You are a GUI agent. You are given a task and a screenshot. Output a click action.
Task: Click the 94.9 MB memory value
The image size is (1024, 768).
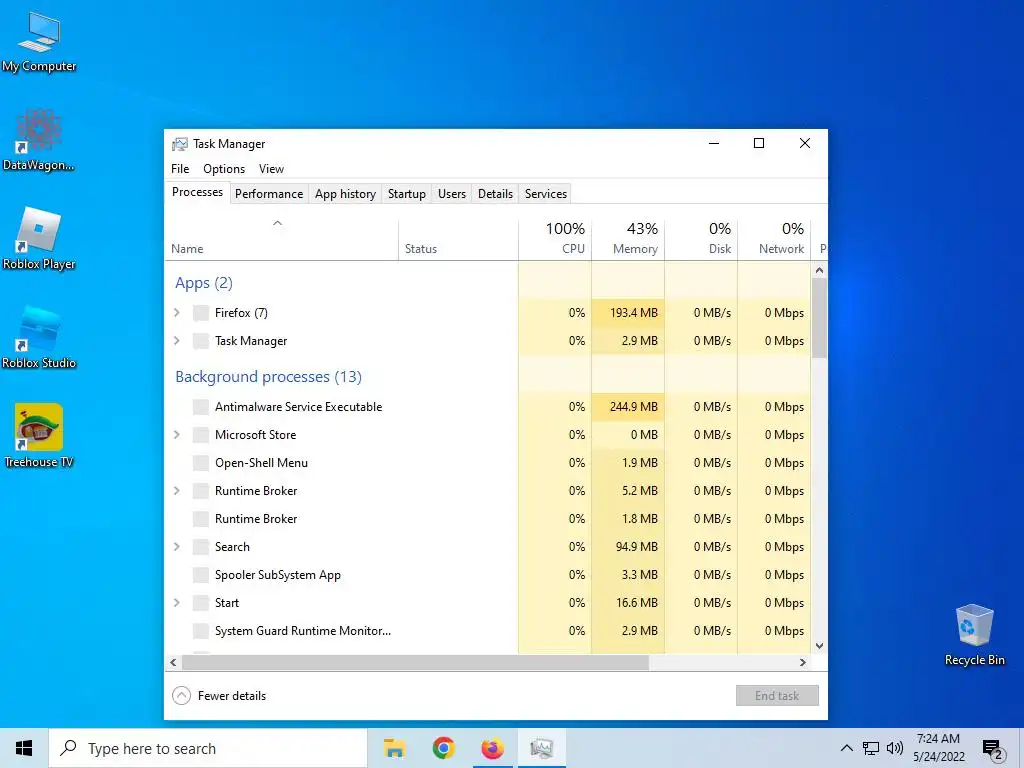[636, 547]
